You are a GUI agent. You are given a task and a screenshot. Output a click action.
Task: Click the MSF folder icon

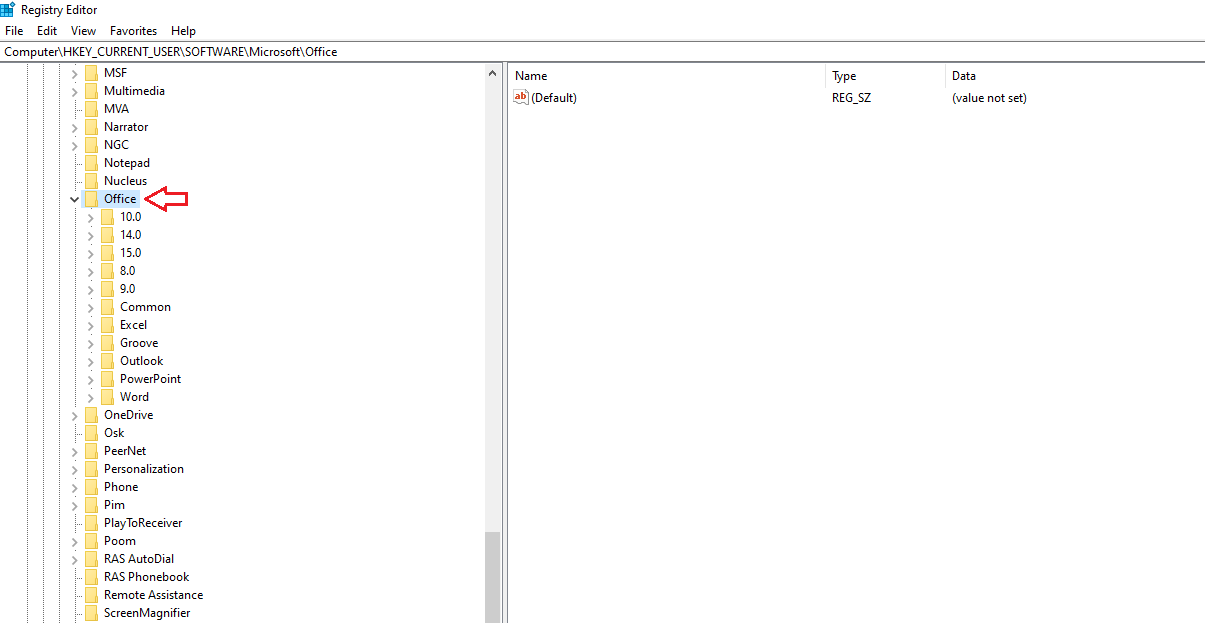92,73
